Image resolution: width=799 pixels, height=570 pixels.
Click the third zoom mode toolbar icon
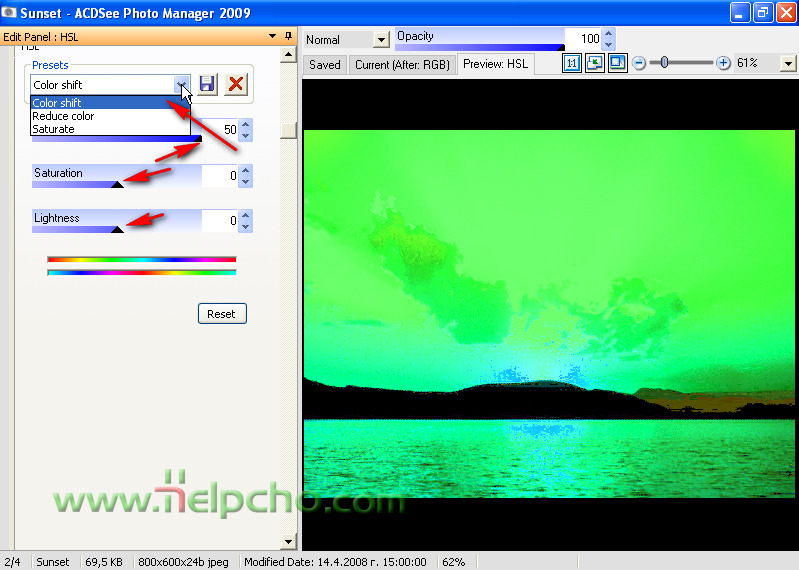point(616,63)
